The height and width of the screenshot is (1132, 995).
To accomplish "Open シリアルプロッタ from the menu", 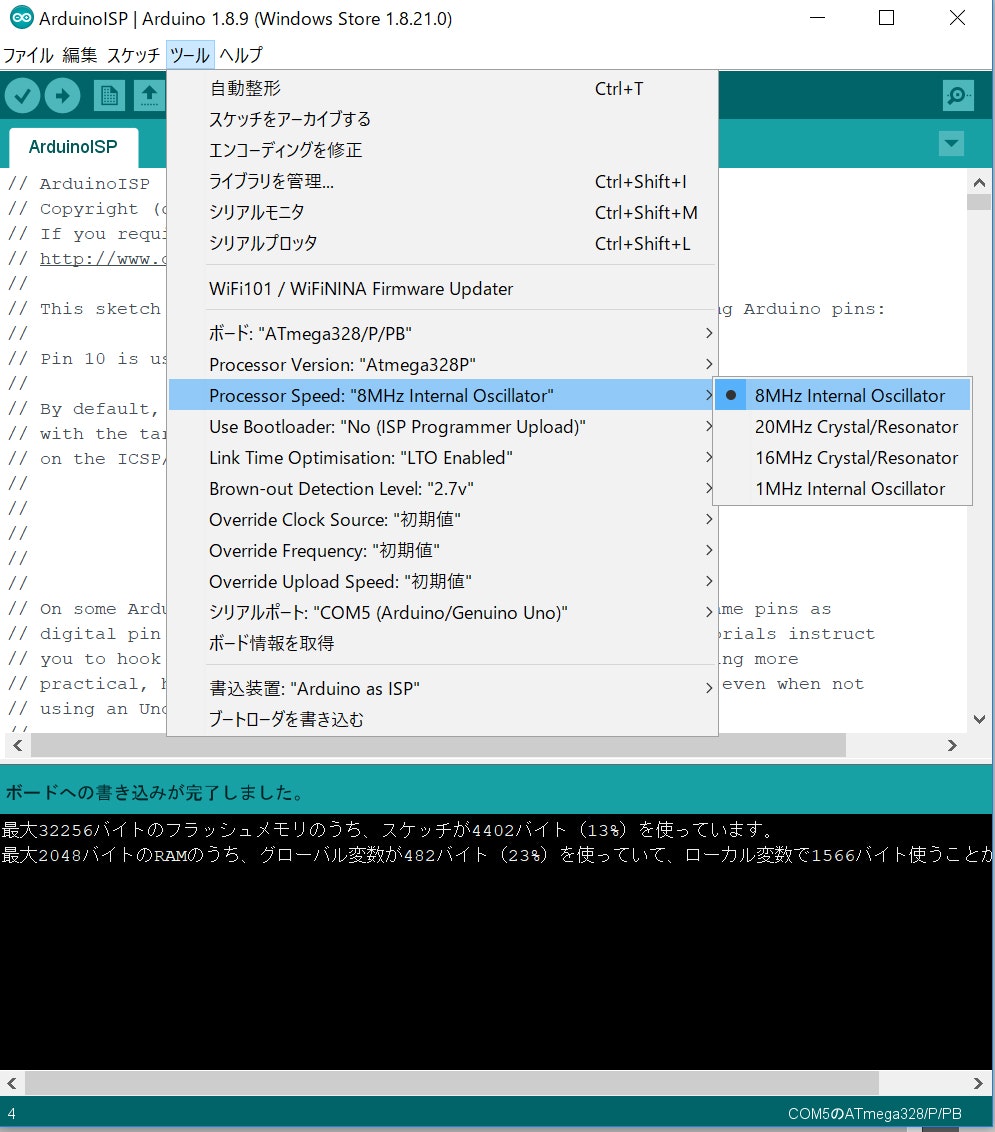I will coord(442,244).
